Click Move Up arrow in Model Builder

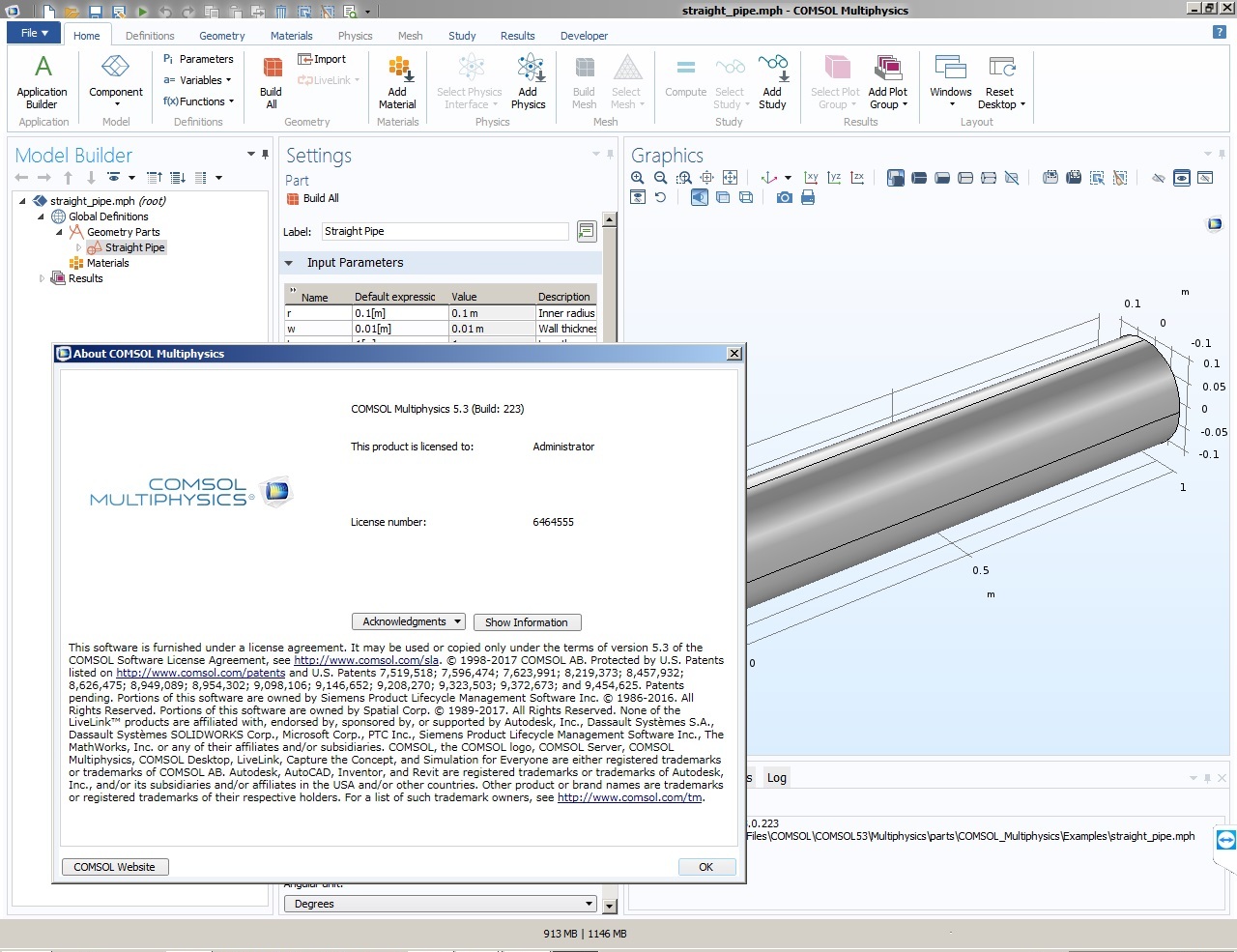pos(68,178)
